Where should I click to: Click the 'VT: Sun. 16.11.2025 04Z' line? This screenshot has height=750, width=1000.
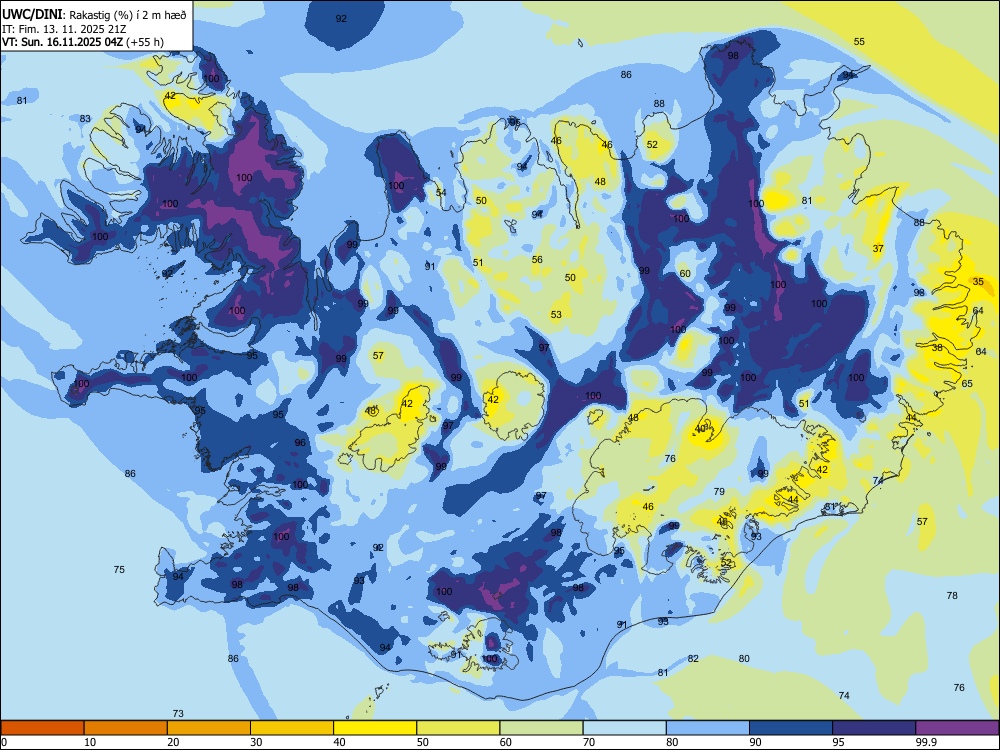tap(62, 42)
